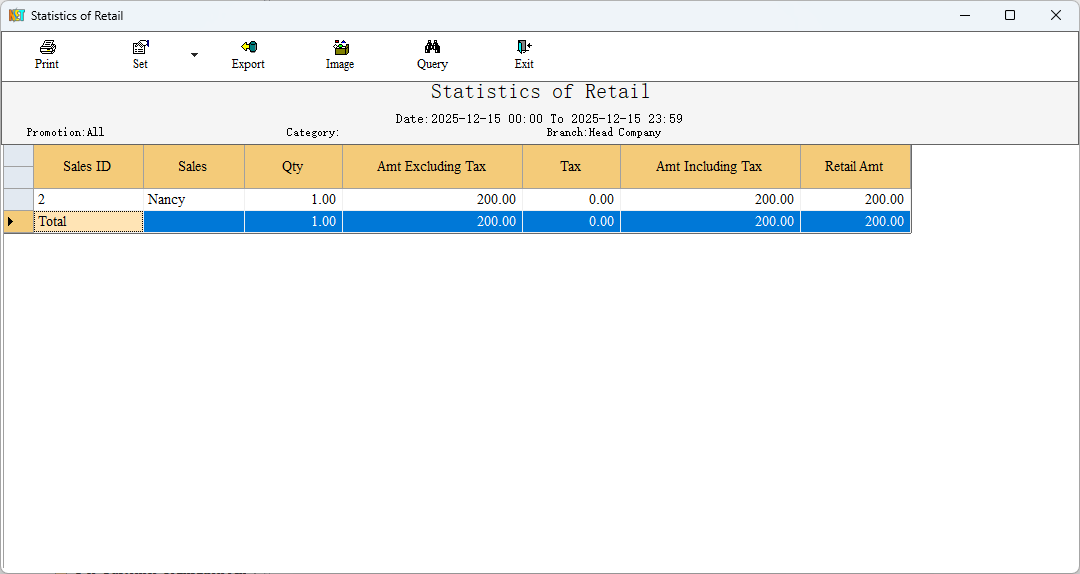
Task: Open the Set settings icon
Action: coord(140,47)
